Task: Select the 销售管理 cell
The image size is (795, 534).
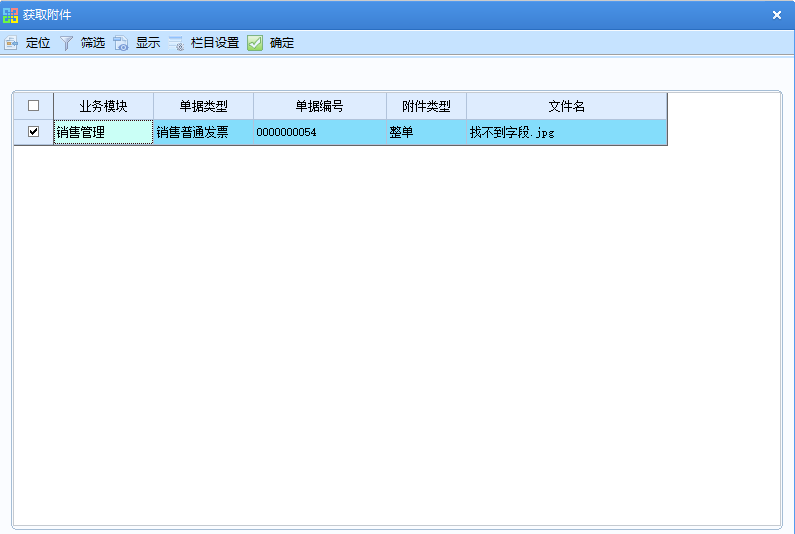Action: [x=103, y=132]
